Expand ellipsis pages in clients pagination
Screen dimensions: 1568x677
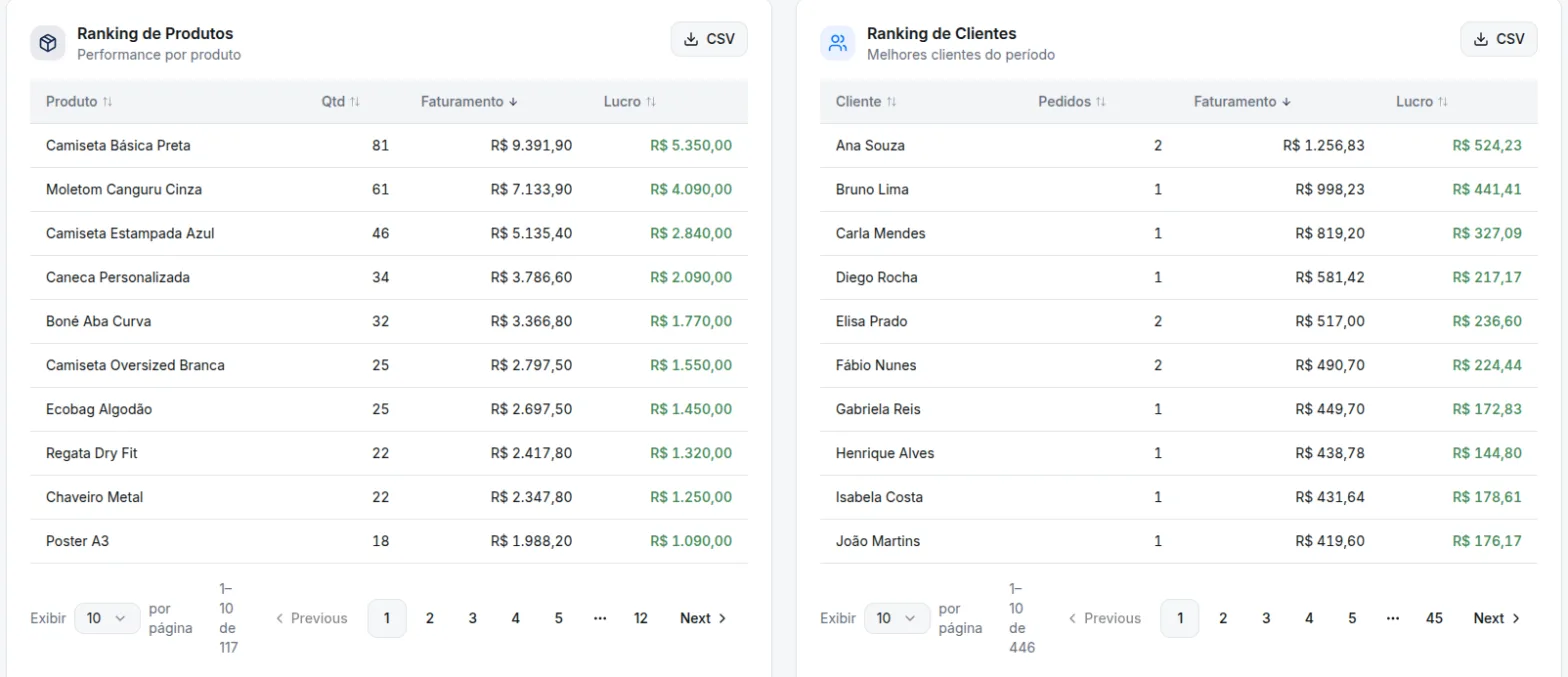pyautogui.click(x=1393, y=618)
